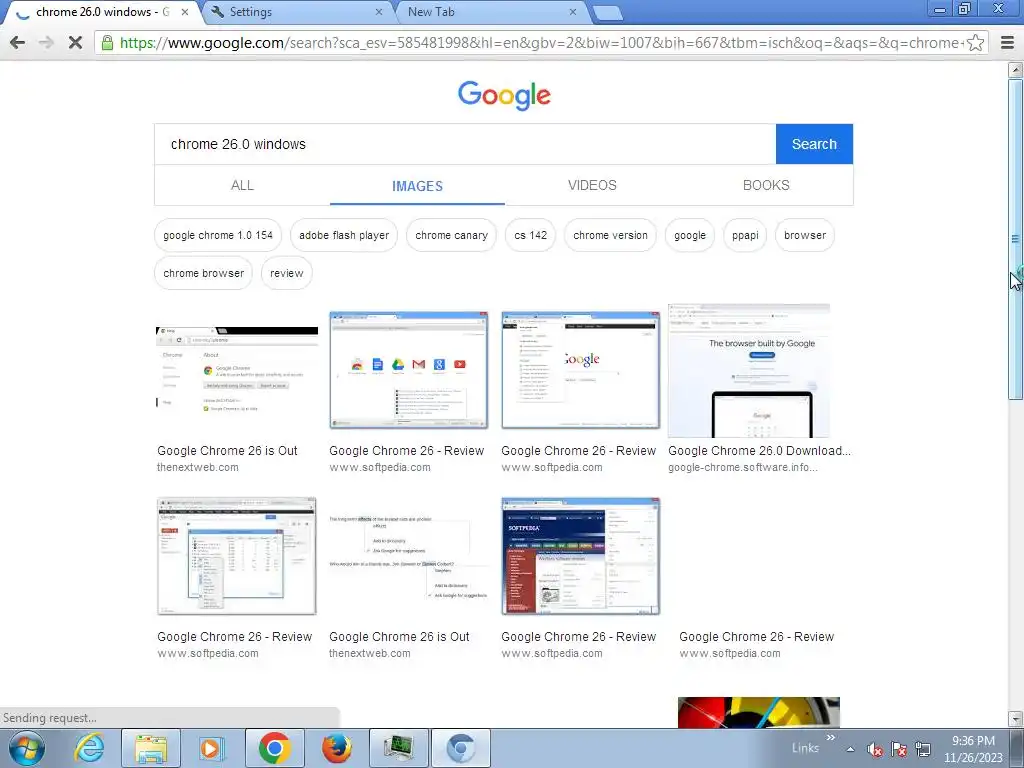1024x768 pixels.
Task: Click the muted volume tray icon
Action: (874, 750)
